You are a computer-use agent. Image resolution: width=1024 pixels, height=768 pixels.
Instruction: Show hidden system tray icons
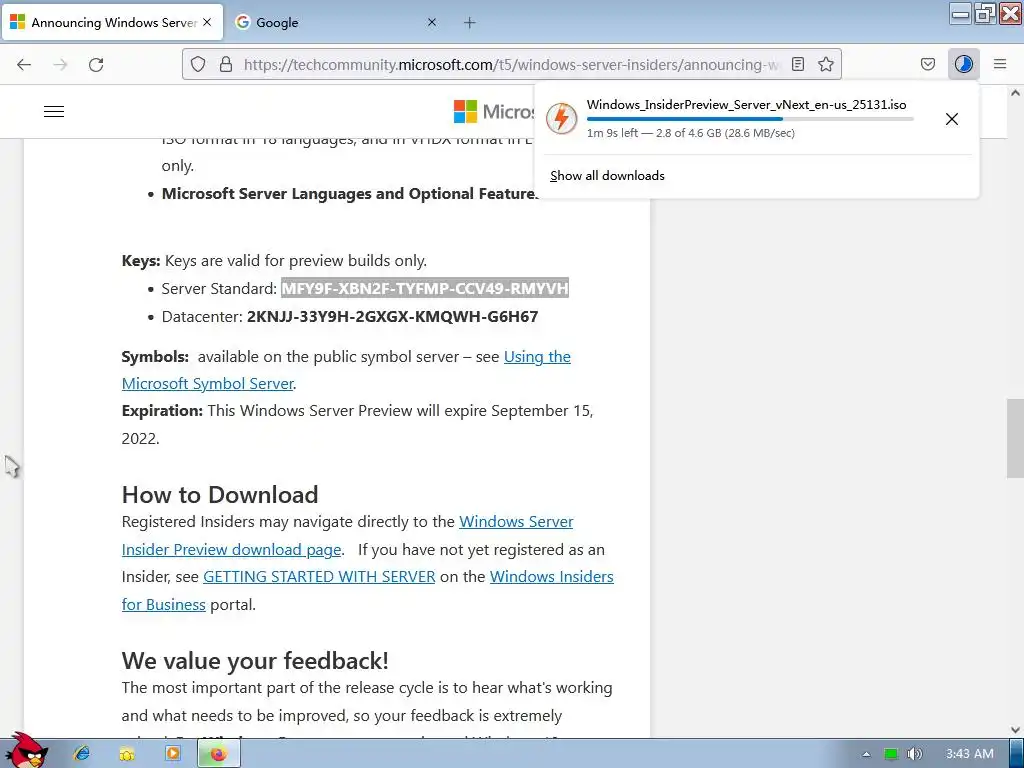coord(866,754)
